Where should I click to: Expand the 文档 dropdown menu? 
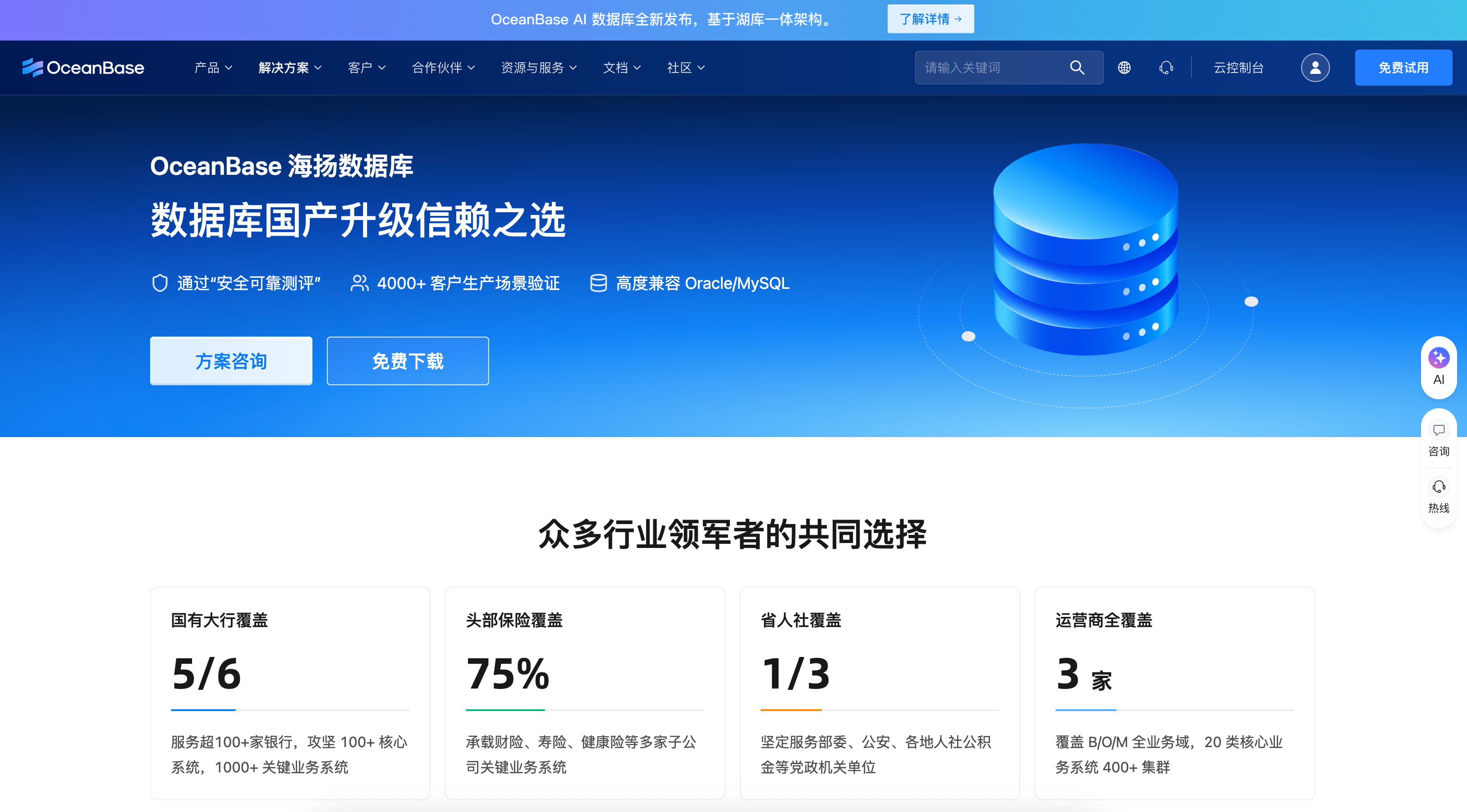coord(622,68)
